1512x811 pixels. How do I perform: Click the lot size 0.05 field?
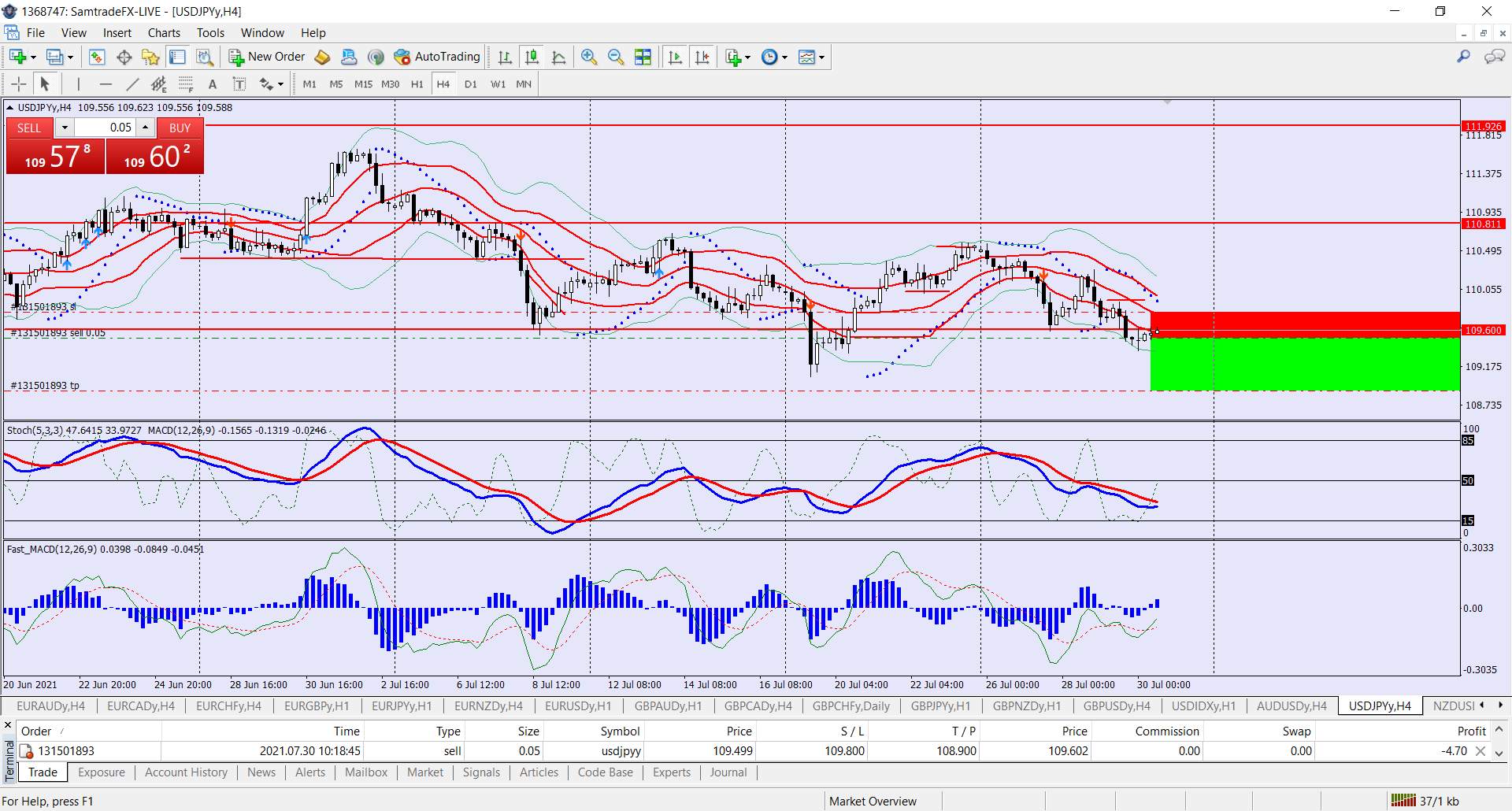click(x=106, y=128)
